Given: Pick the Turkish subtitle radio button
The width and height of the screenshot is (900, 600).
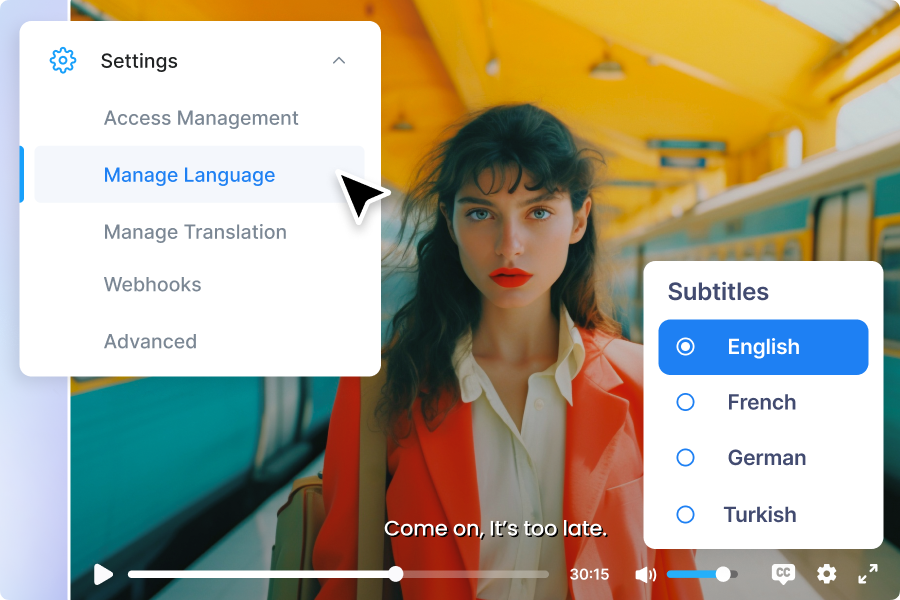Looking at the screenshot, I should click(x=685, y=515).
